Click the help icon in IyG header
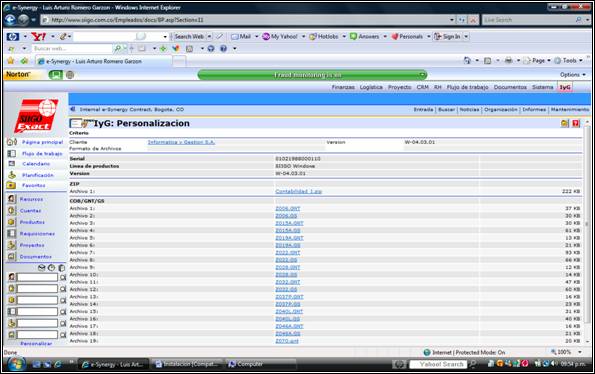 pyautogui.click(x=576, y=123)
